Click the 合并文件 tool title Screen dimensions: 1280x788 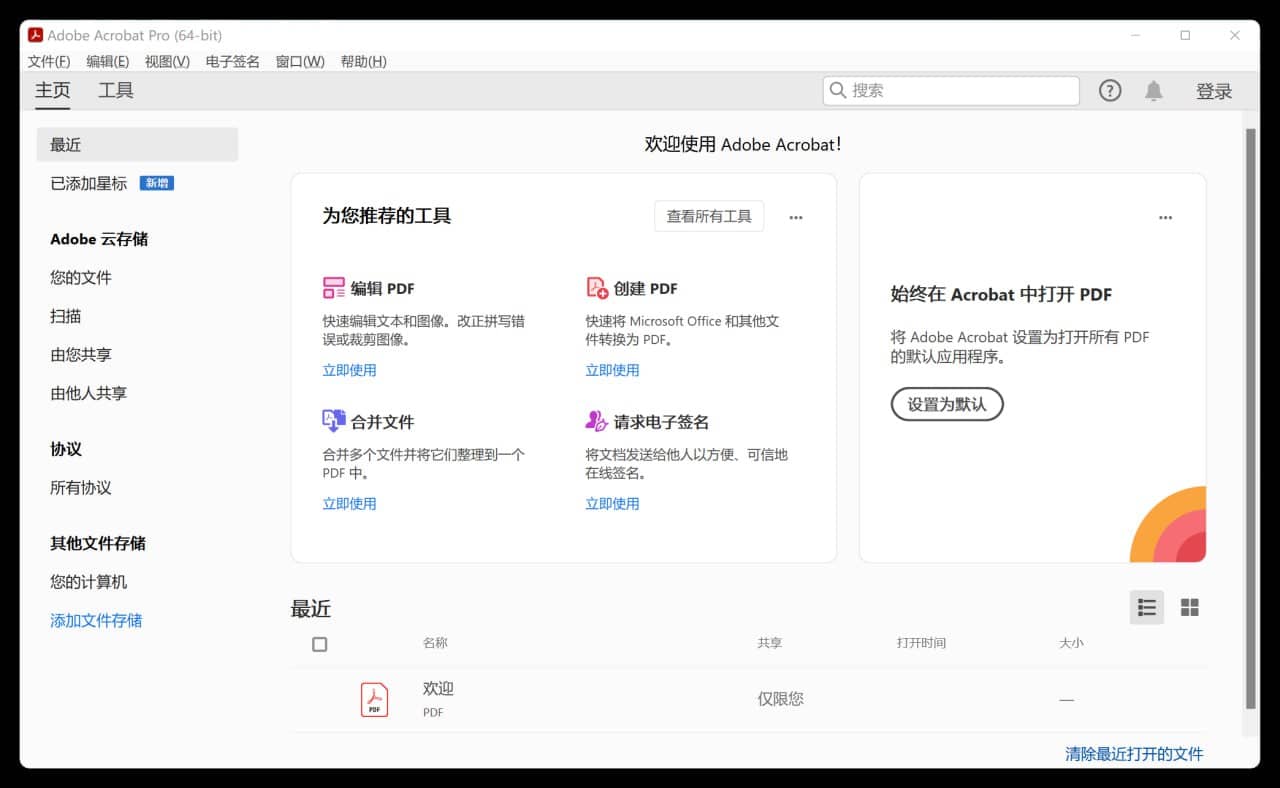click(x=382, y=421)
